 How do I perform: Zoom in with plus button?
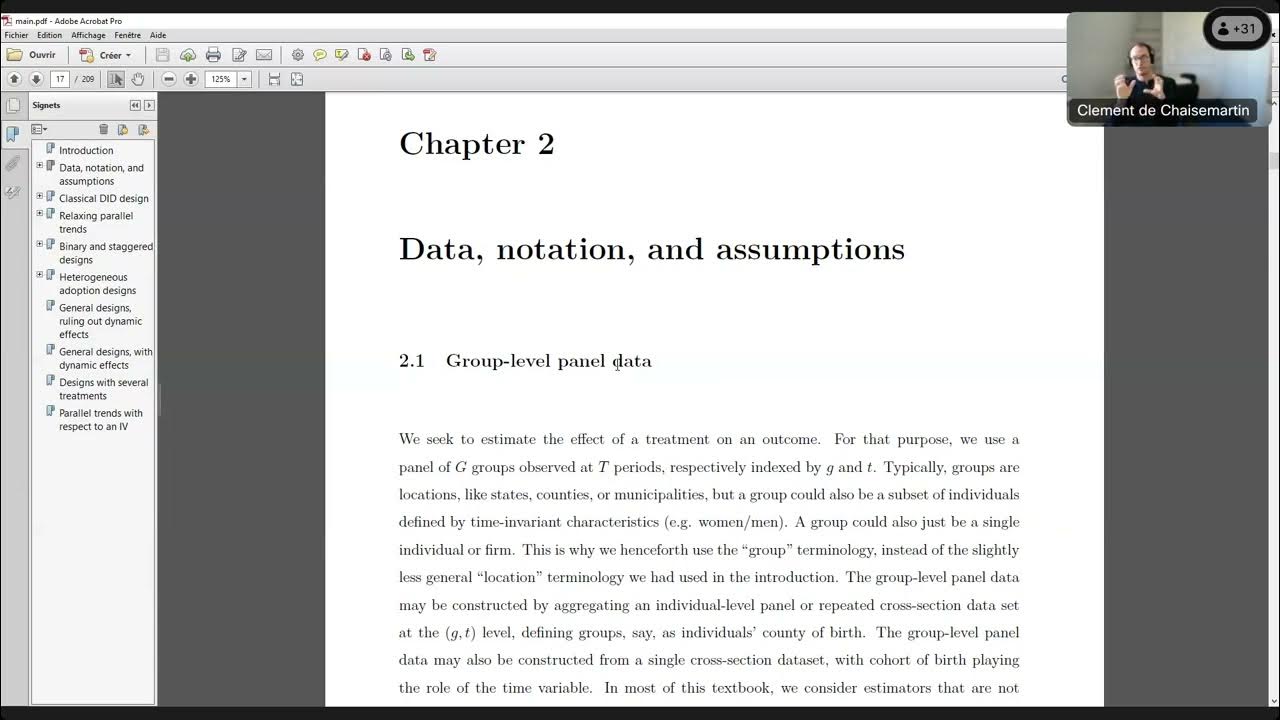(191, 79)
